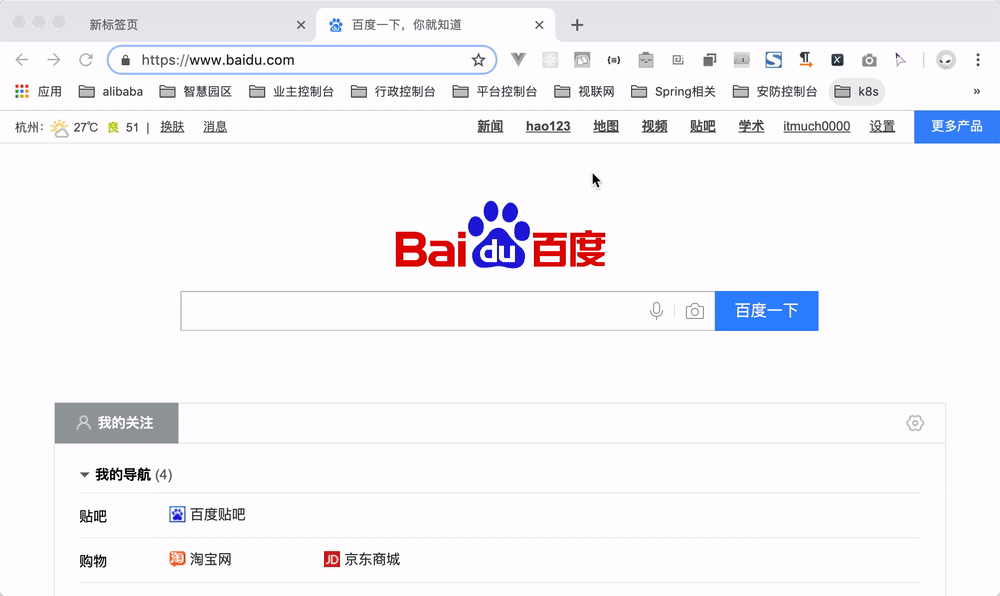Image resolution: width=1000 pixels, height=596 pixels.
Task: Open the k8s bookmark folder
Action: (857, 91)
